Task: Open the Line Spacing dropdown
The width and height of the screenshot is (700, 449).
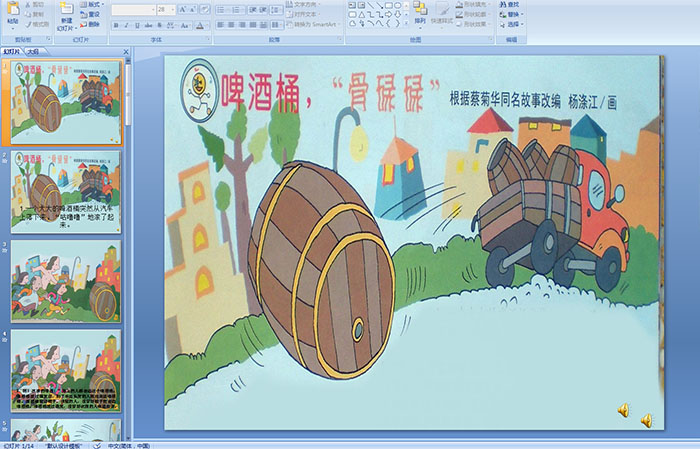Action: pos(276,10)
